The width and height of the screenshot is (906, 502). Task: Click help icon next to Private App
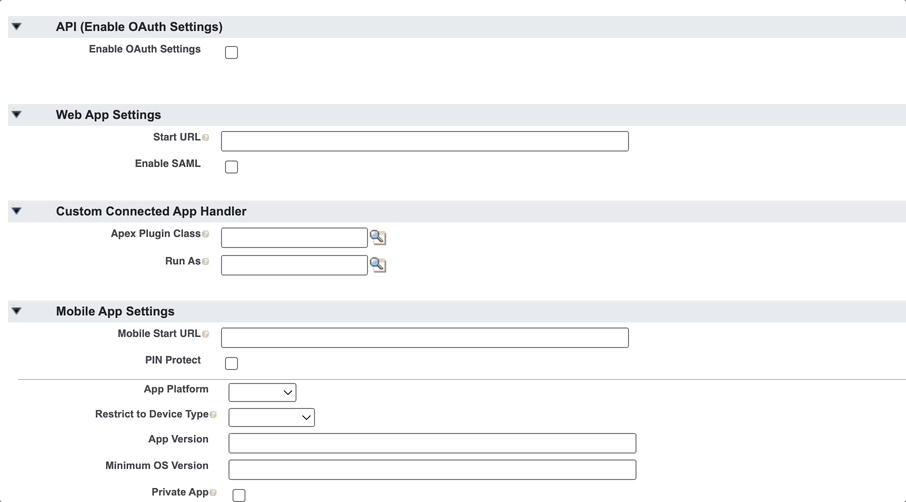pyautogui.click(x=213, y=493)
